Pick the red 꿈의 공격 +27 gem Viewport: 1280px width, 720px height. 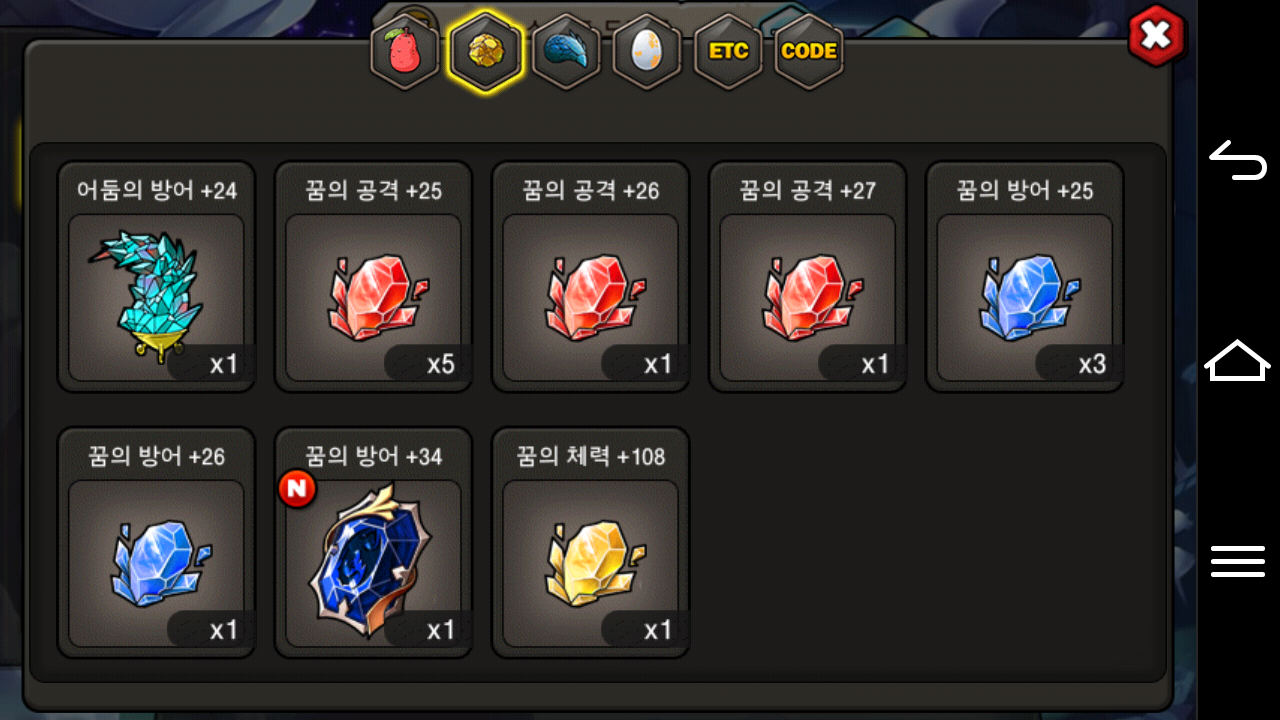pos(807,277)
